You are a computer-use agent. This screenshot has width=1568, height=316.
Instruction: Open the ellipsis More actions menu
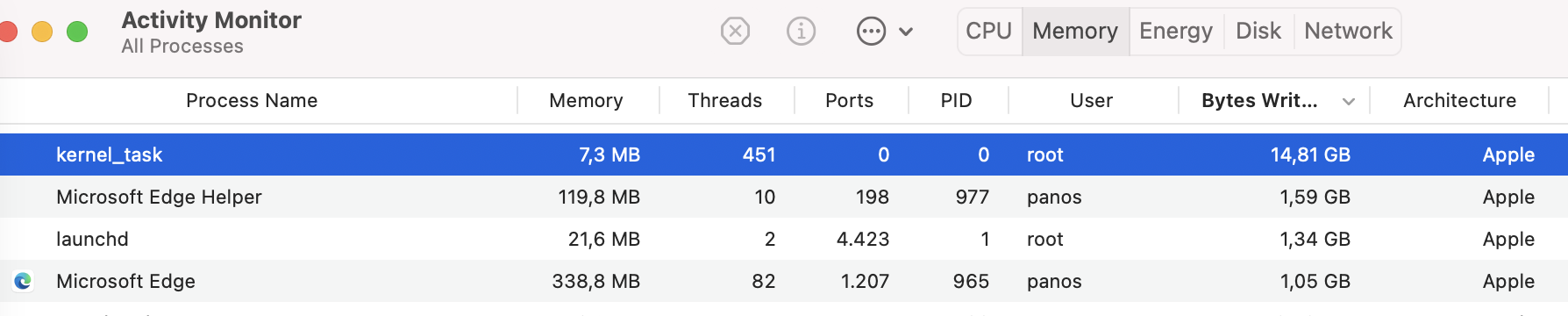[x=871, y=32]
